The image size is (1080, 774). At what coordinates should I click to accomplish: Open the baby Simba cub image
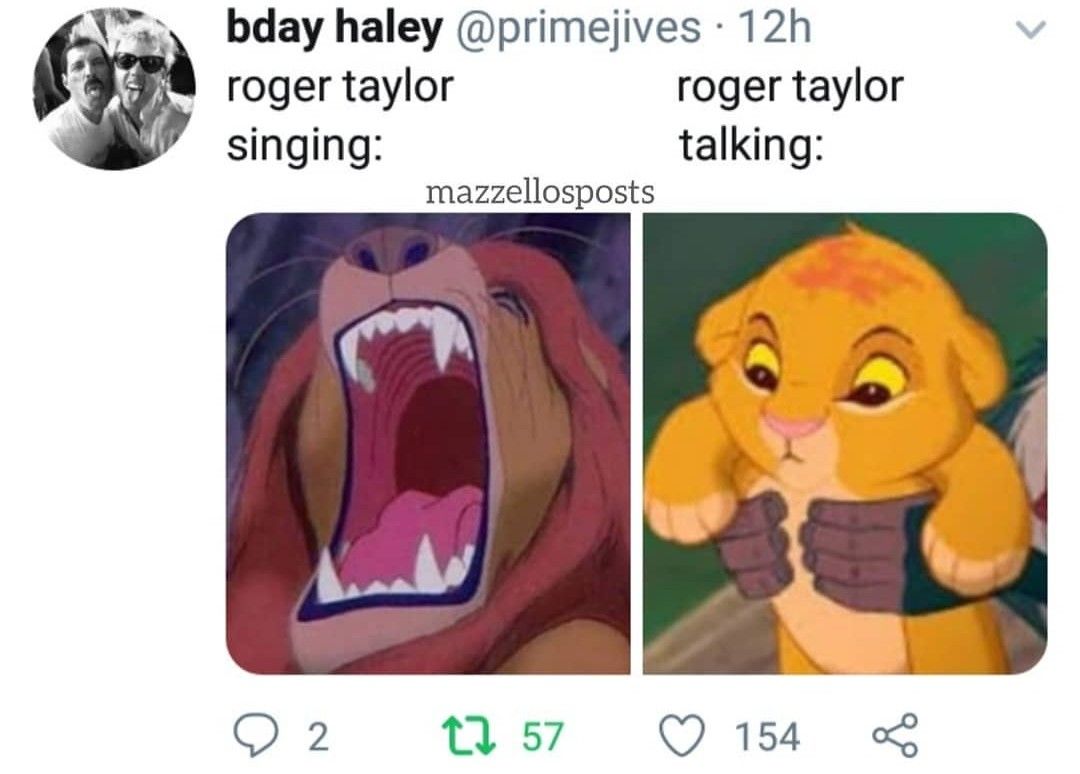tap(845, 443)
